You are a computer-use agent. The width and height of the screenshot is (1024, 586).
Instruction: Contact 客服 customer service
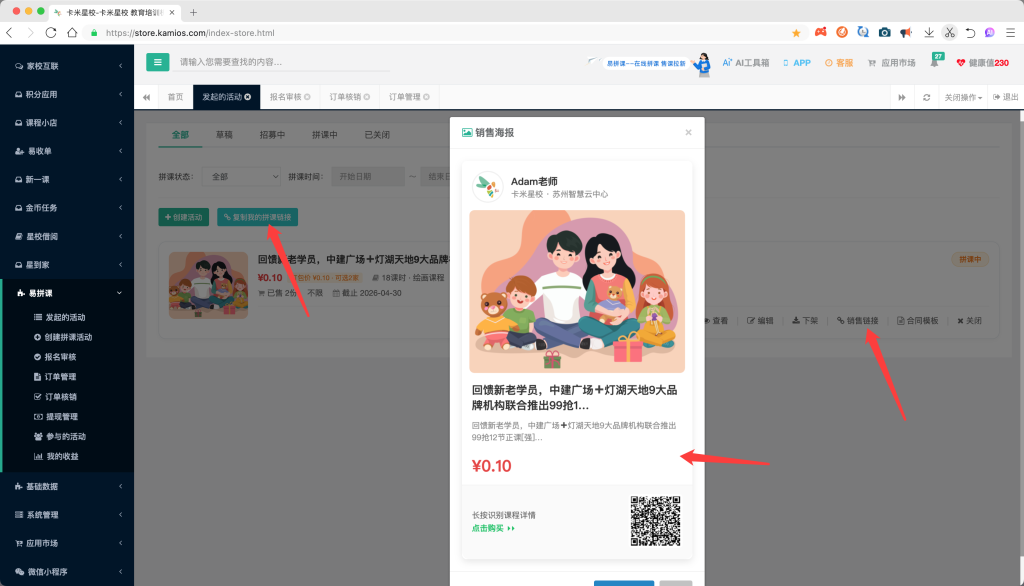[x=839, y=63]
